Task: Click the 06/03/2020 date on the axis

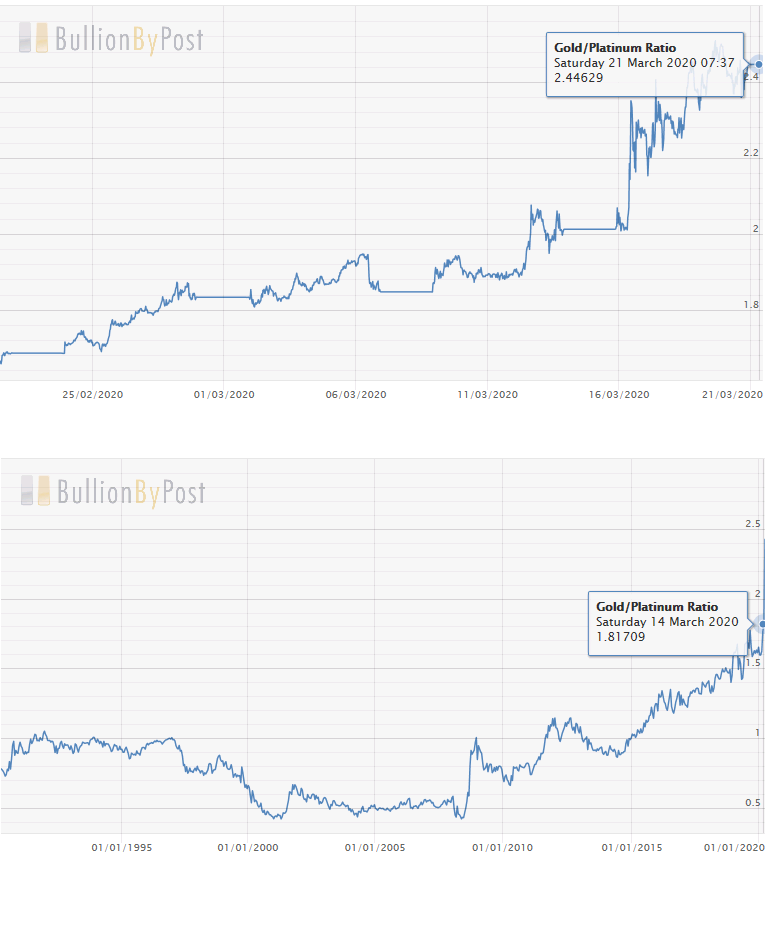Action: coord(357,395)
